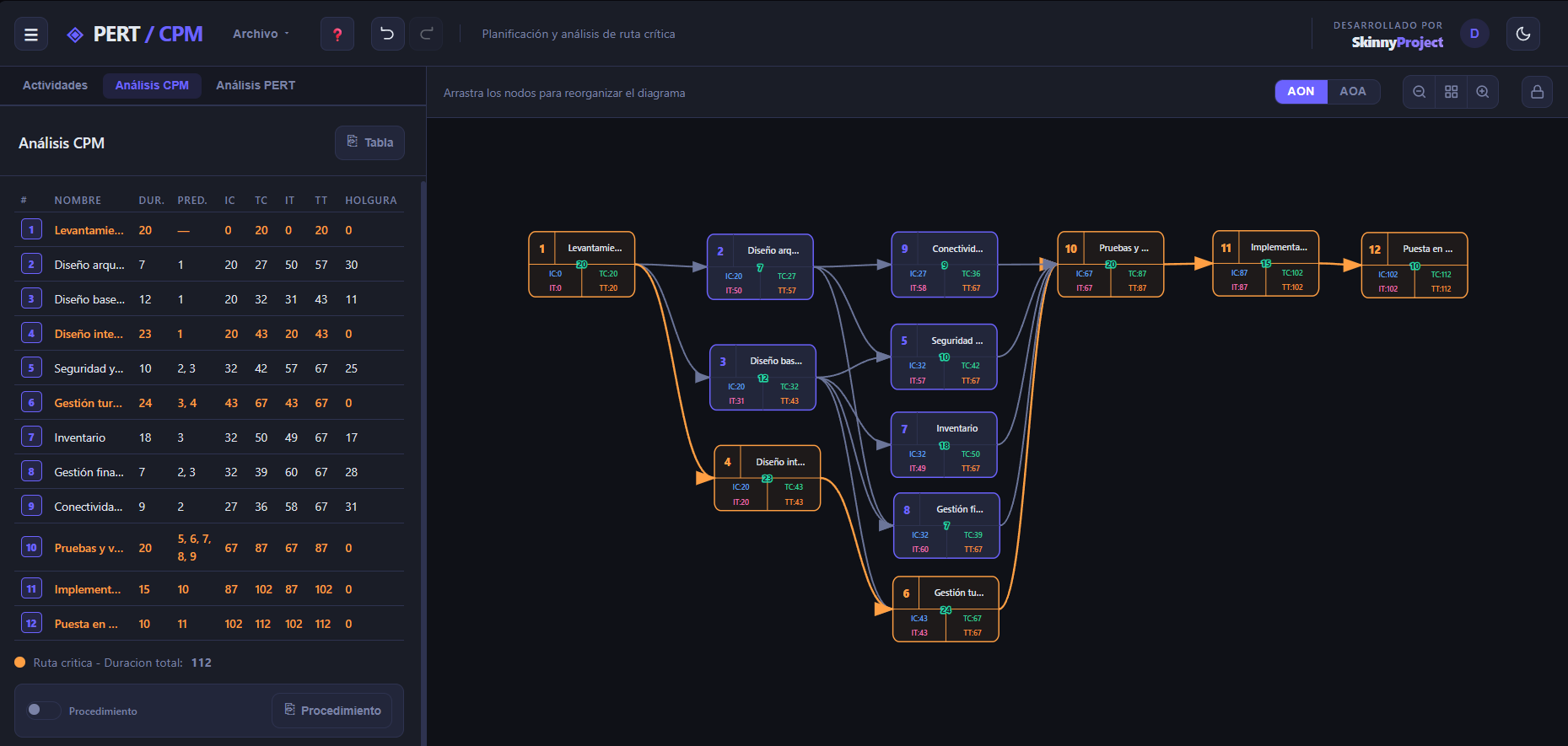Click row number badge 12 in table
This screenshot has width=1568, height=746.
click(x=31, y=623)
